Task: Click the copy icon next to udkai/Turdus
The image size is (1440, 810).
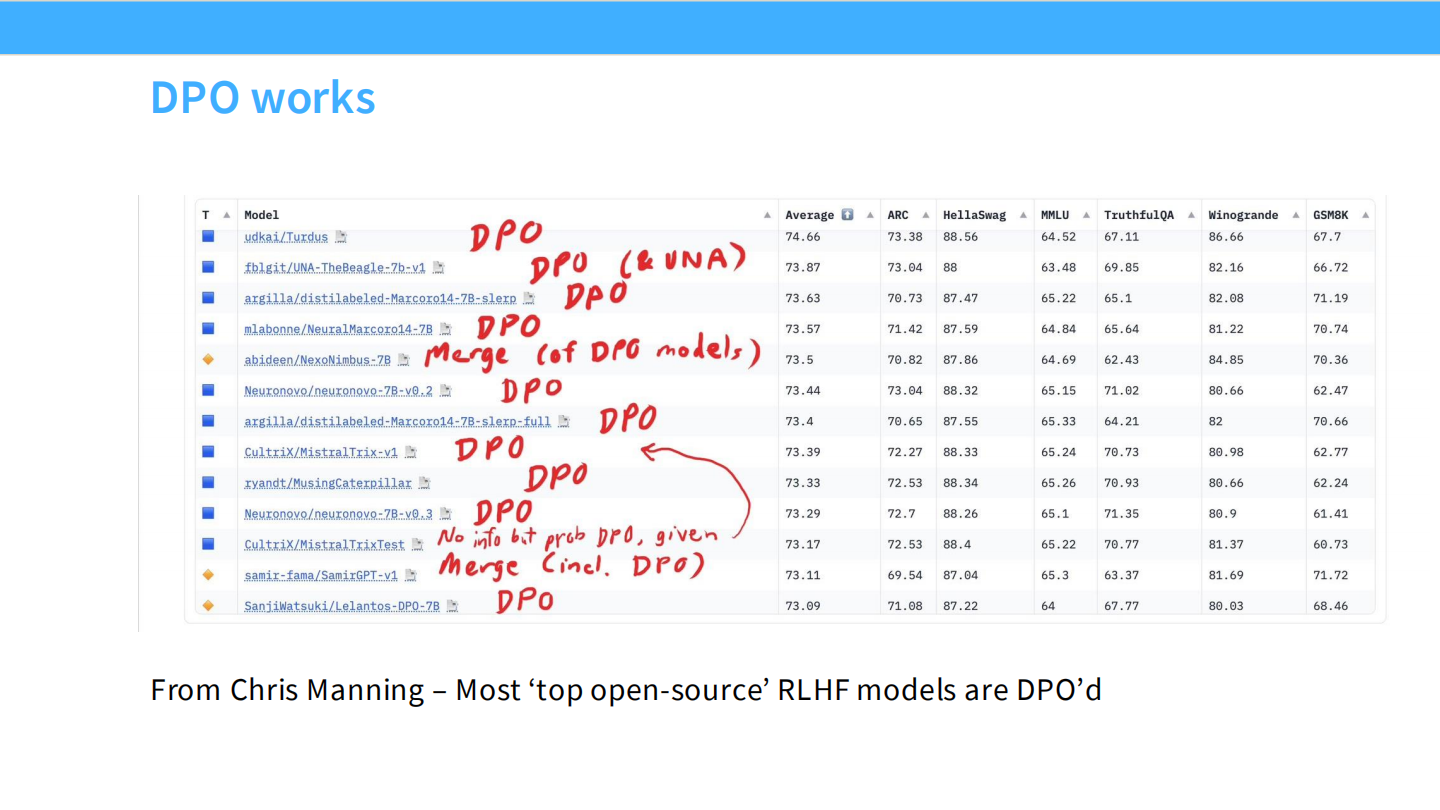Action: [341, 237]
